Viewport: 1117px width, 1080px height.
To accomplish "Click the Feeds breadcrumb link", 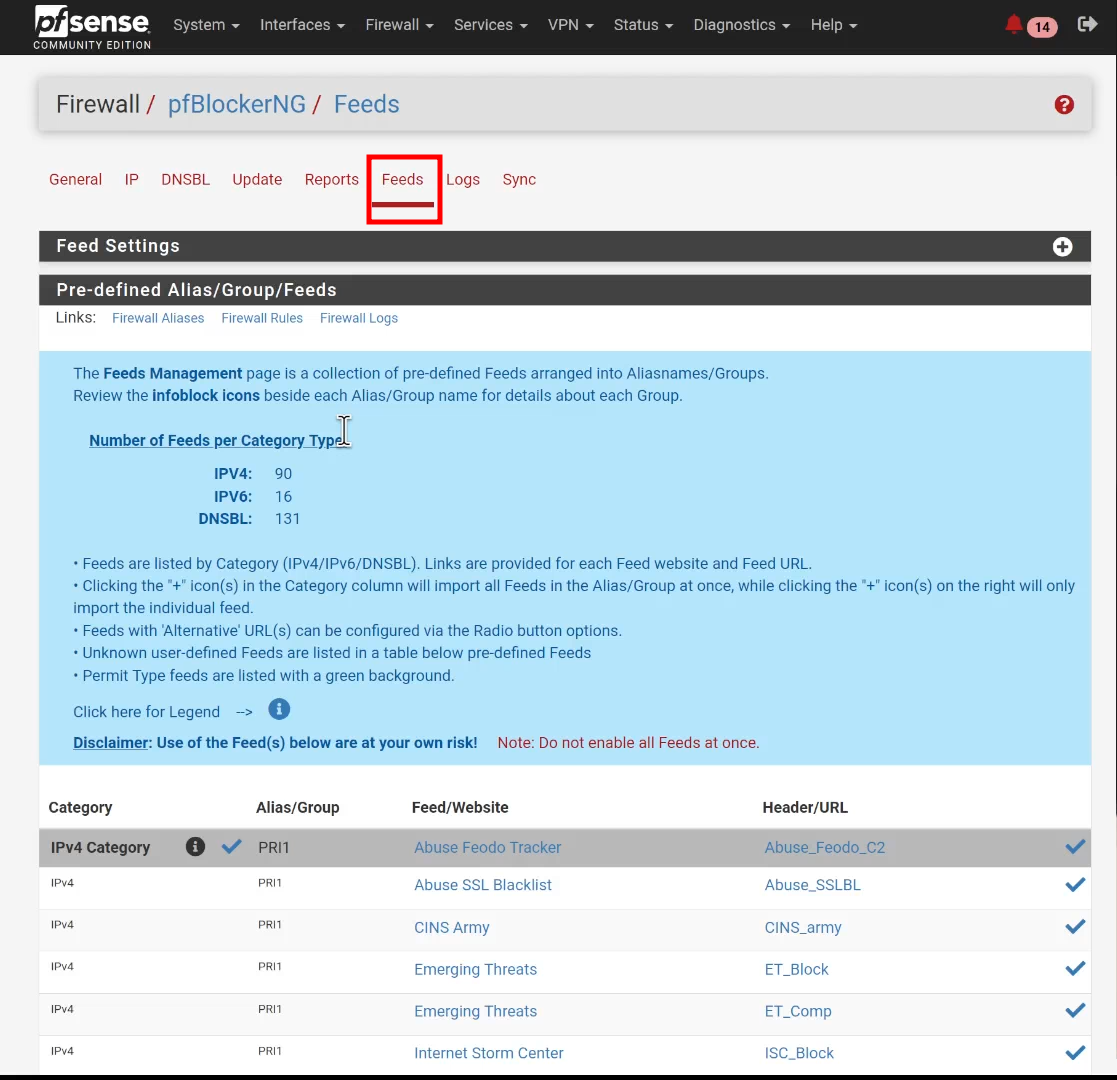I will pos(367,104).
